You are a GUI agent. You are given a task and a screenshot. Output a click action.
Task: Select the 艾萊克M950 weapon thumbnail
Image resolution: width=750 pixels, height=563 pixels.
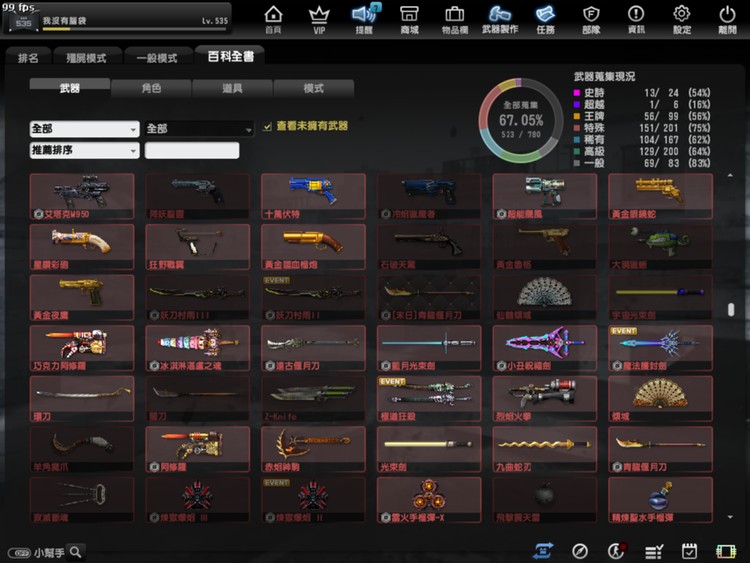(82, 196)
